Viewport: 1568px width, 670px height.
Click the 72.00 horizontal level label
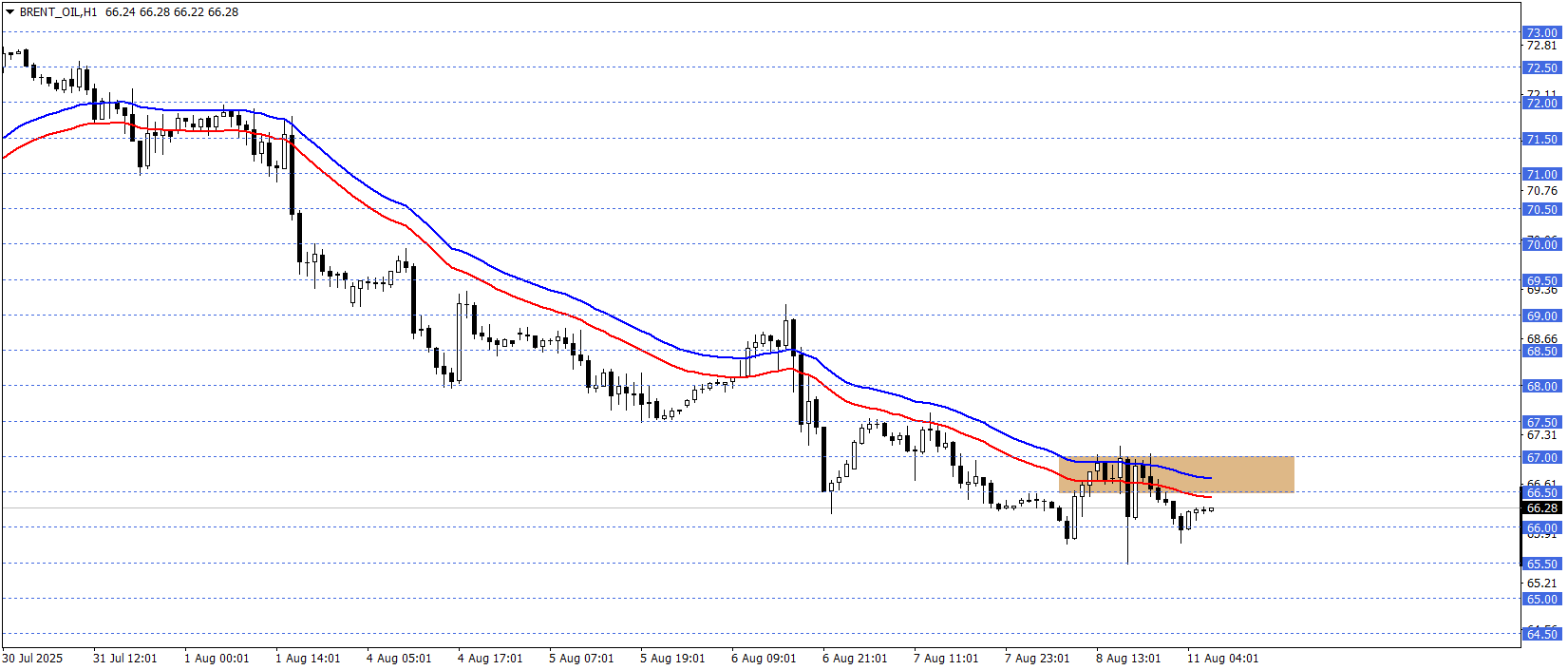tap(1542, 103)
